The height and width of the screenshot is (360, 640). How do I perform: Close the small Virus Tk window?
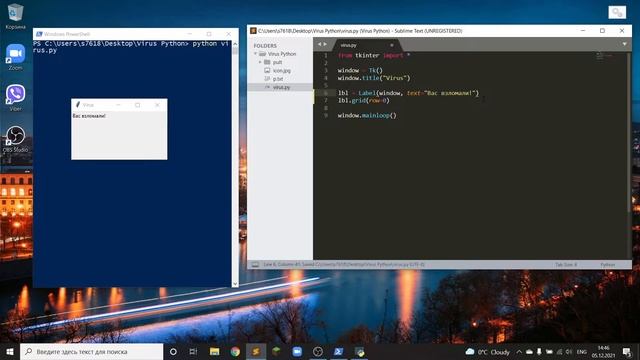(157, 105)
